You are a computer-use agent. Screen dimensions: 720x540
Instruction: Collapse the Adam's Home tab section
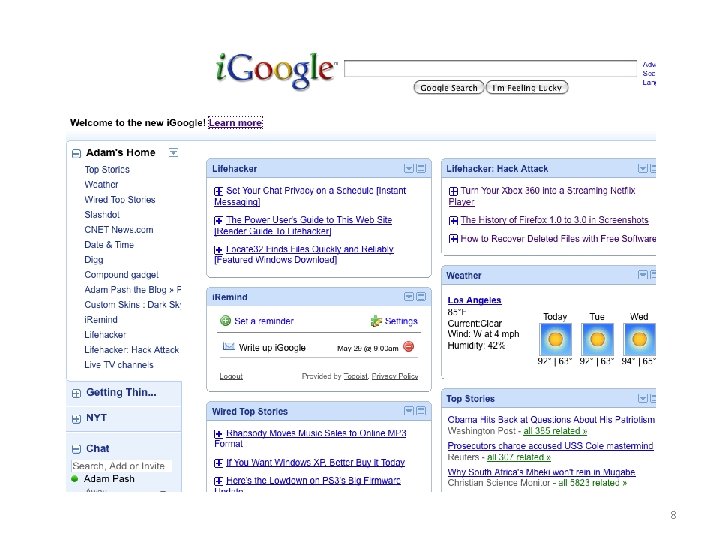click(76, 153)
